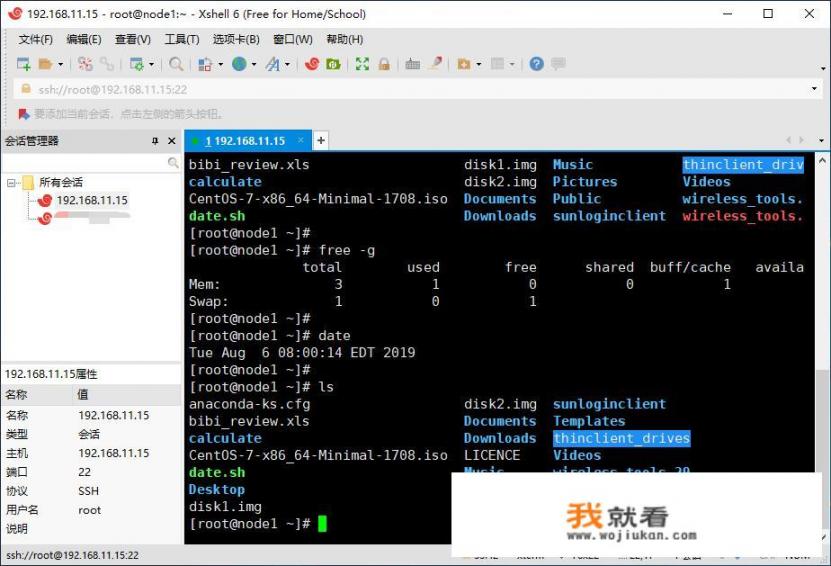
Task: Click the red flag add-session arrow button
Action: click(23, 114)
